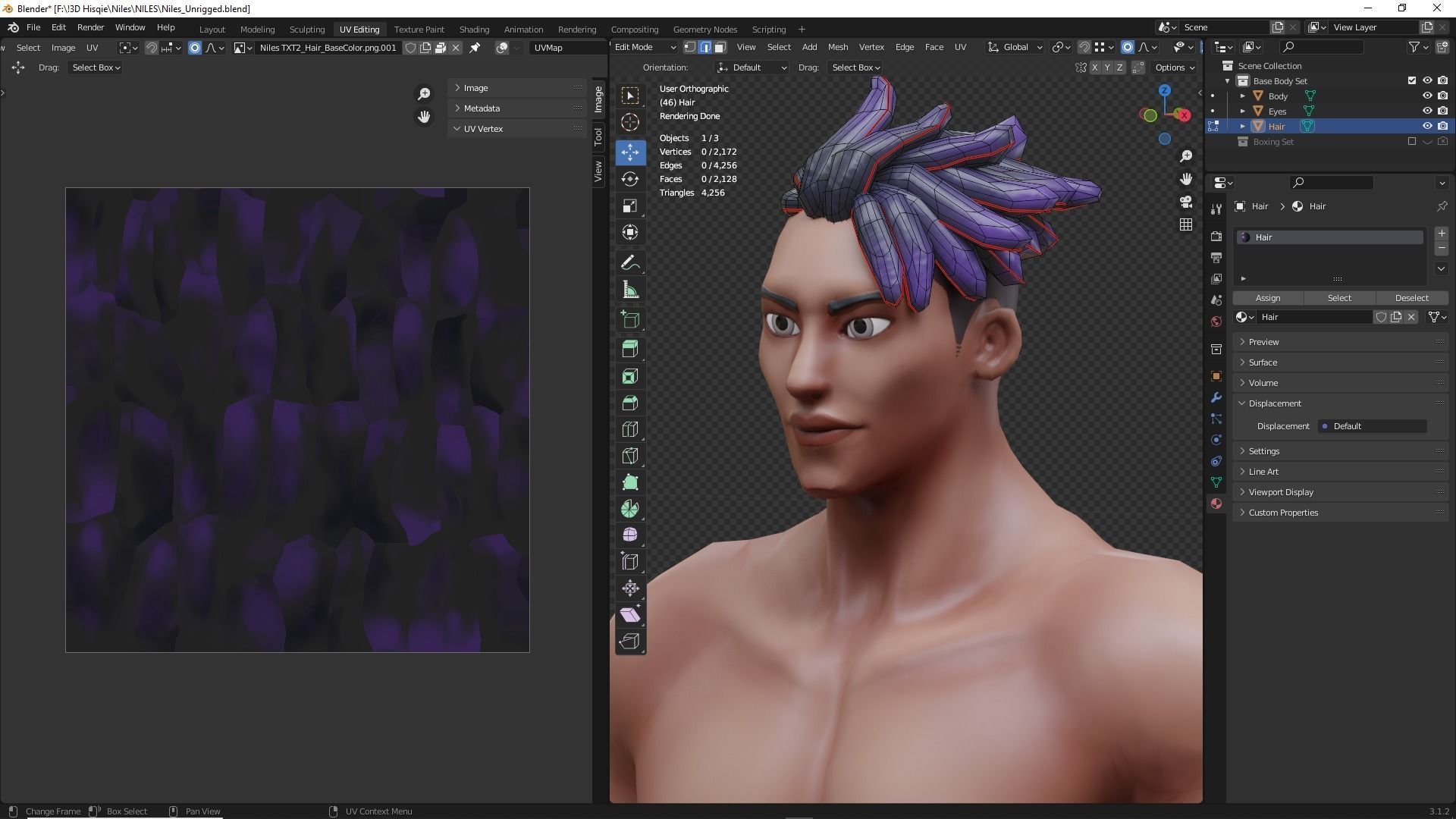Toggle camera view in viewport

(x=1186, y=202)
